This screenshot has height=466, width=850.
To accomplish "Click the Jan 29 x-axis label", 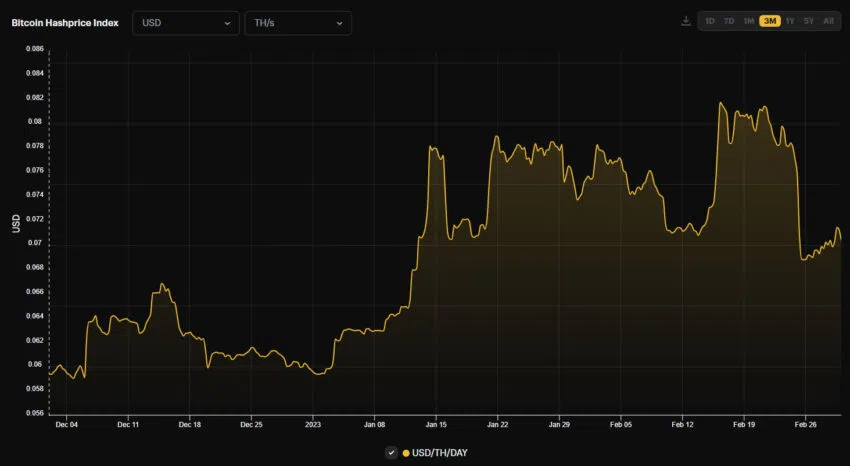I will click(559, 425).
